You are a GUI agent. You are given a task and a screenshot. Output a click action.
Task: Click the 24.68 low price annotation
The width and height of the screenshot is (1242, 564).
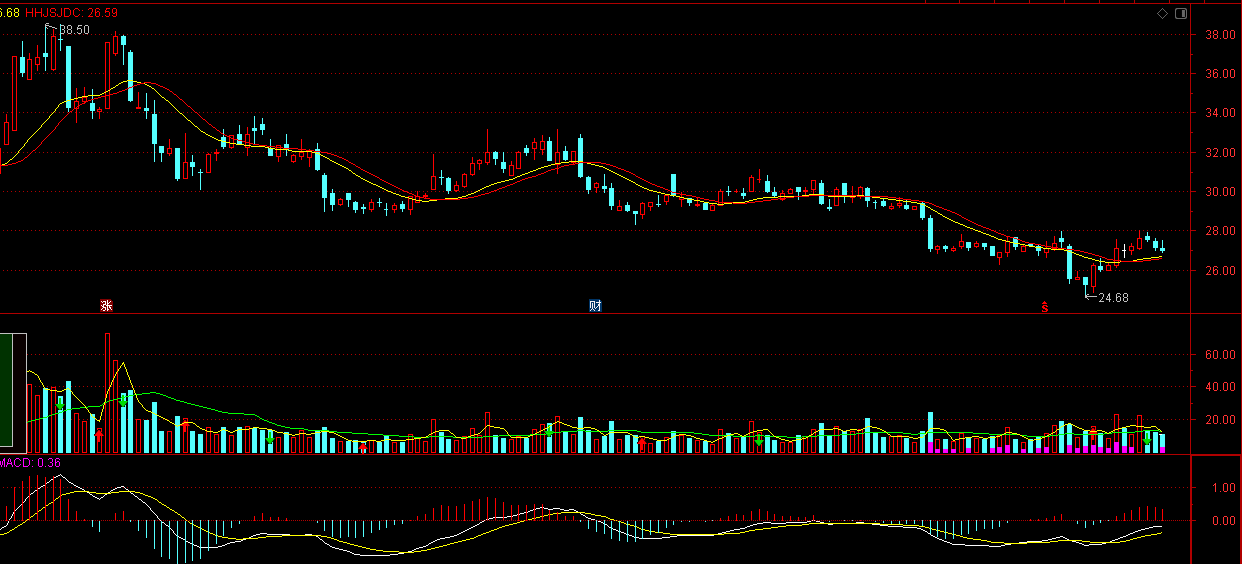click(1112, 297)
